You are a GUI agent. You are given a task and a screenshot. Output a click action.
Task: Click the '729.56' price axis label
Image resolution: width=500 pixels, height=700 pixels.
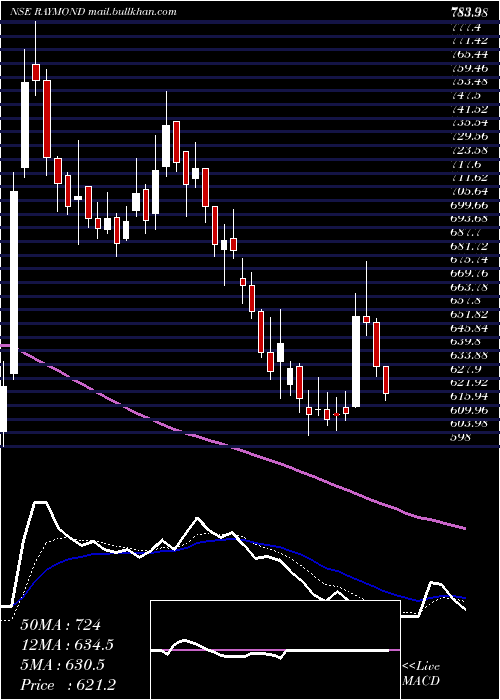pos(470,137)
